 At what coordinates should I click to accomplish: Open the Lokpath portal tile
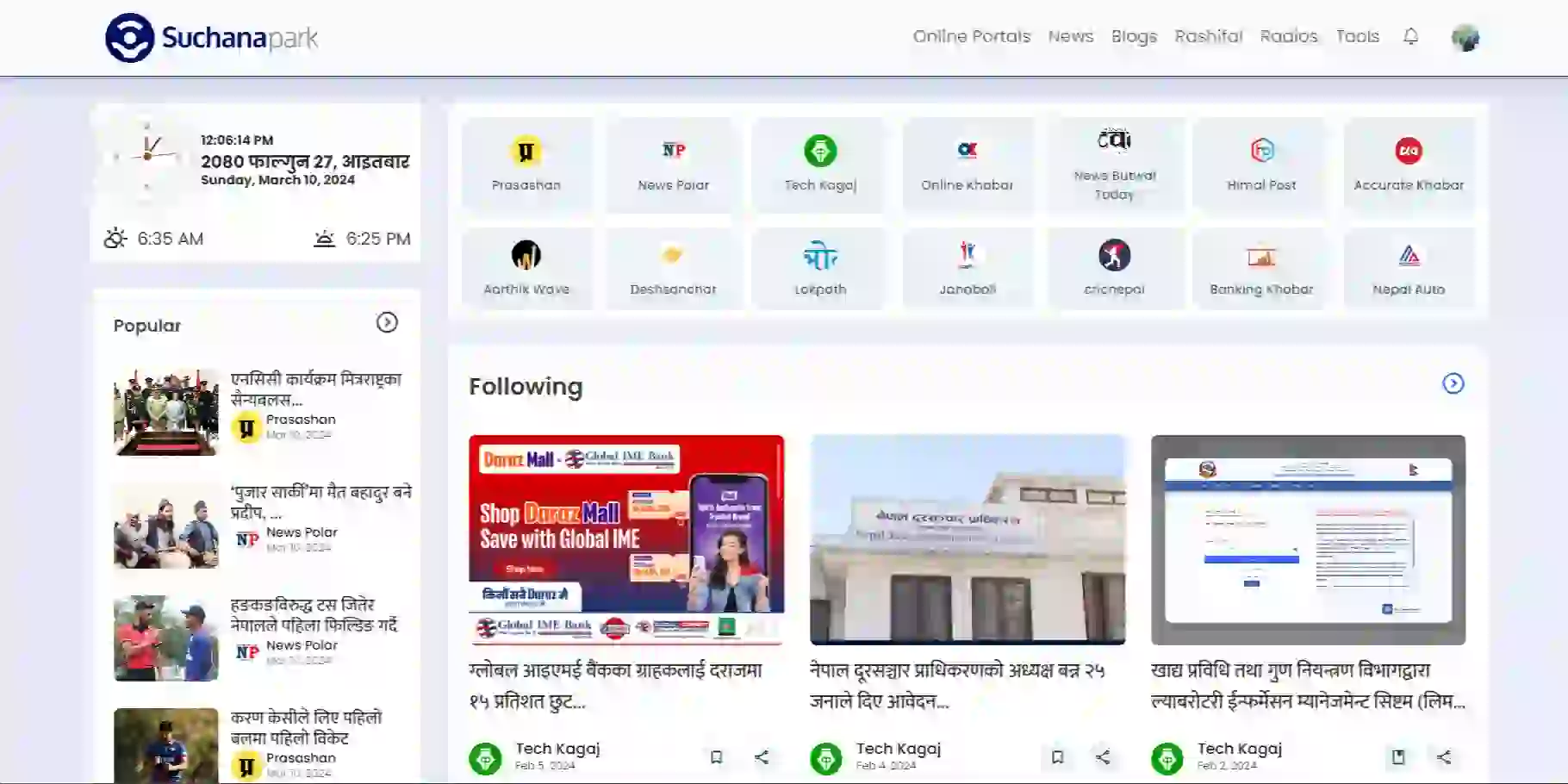(820, 269)
